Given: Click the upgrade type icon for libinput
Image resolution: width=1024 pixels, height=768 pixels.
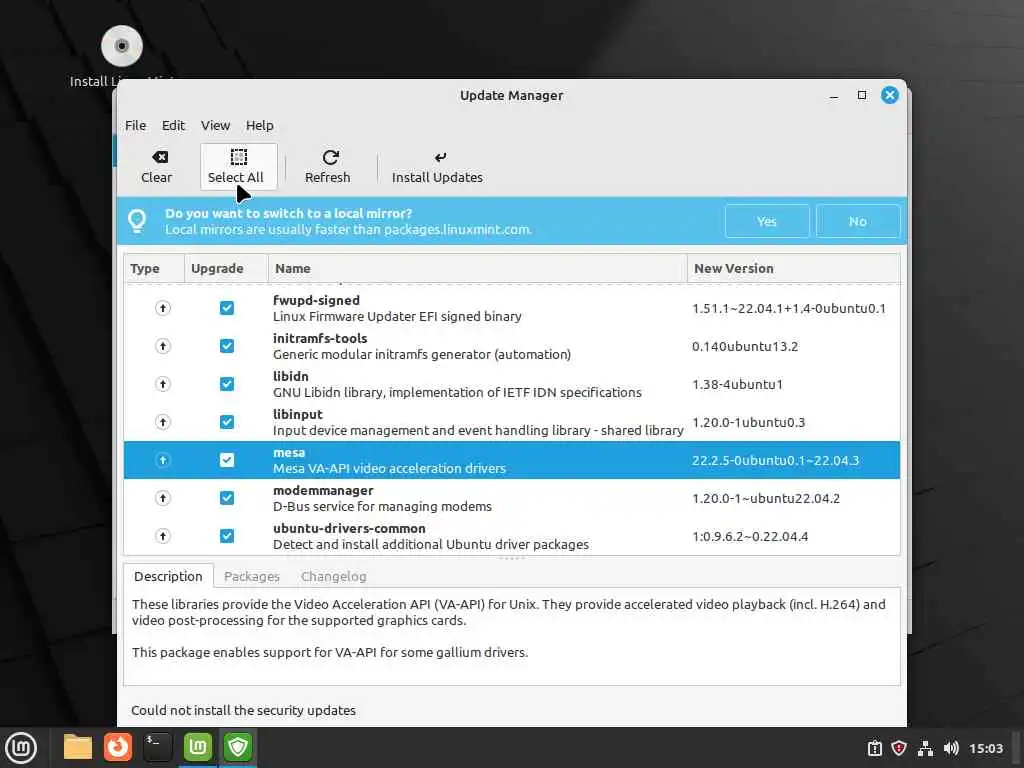Looking at the screenshot, I should coord(163,422).
